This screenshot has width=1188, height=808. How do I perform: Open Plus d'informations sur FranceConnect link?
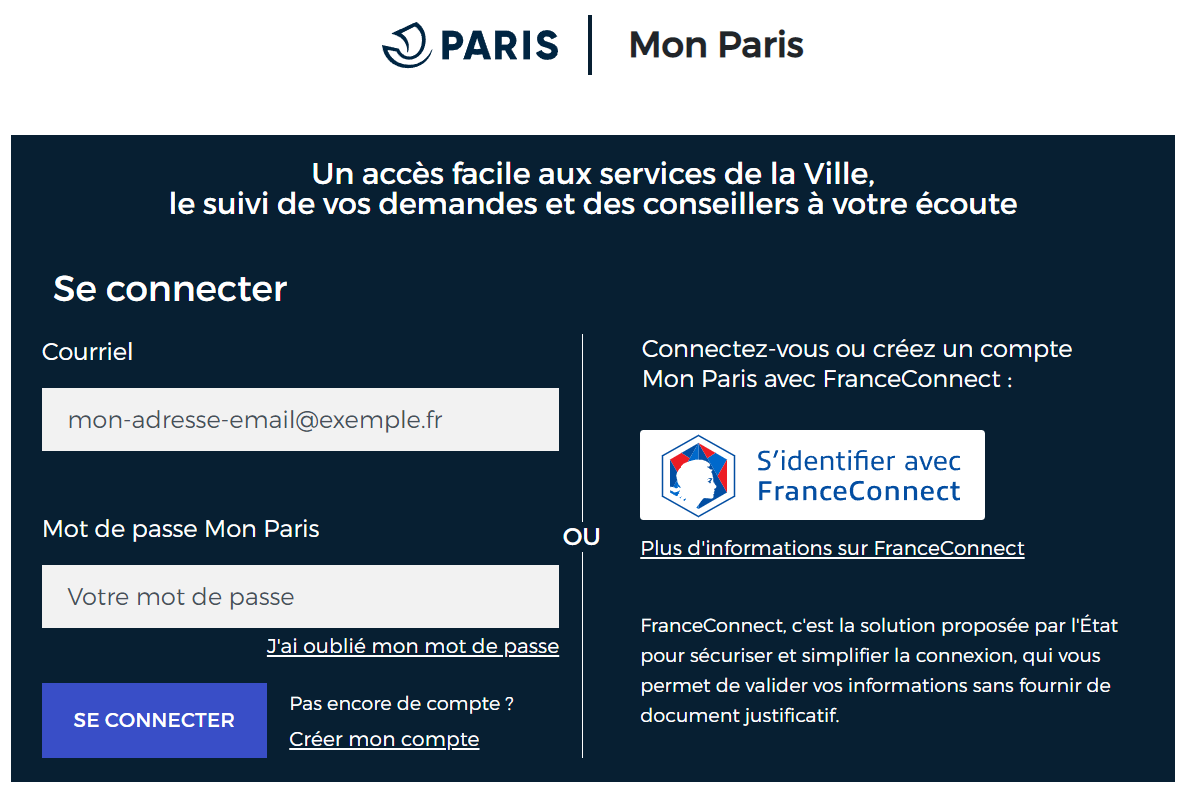(832, 548)
